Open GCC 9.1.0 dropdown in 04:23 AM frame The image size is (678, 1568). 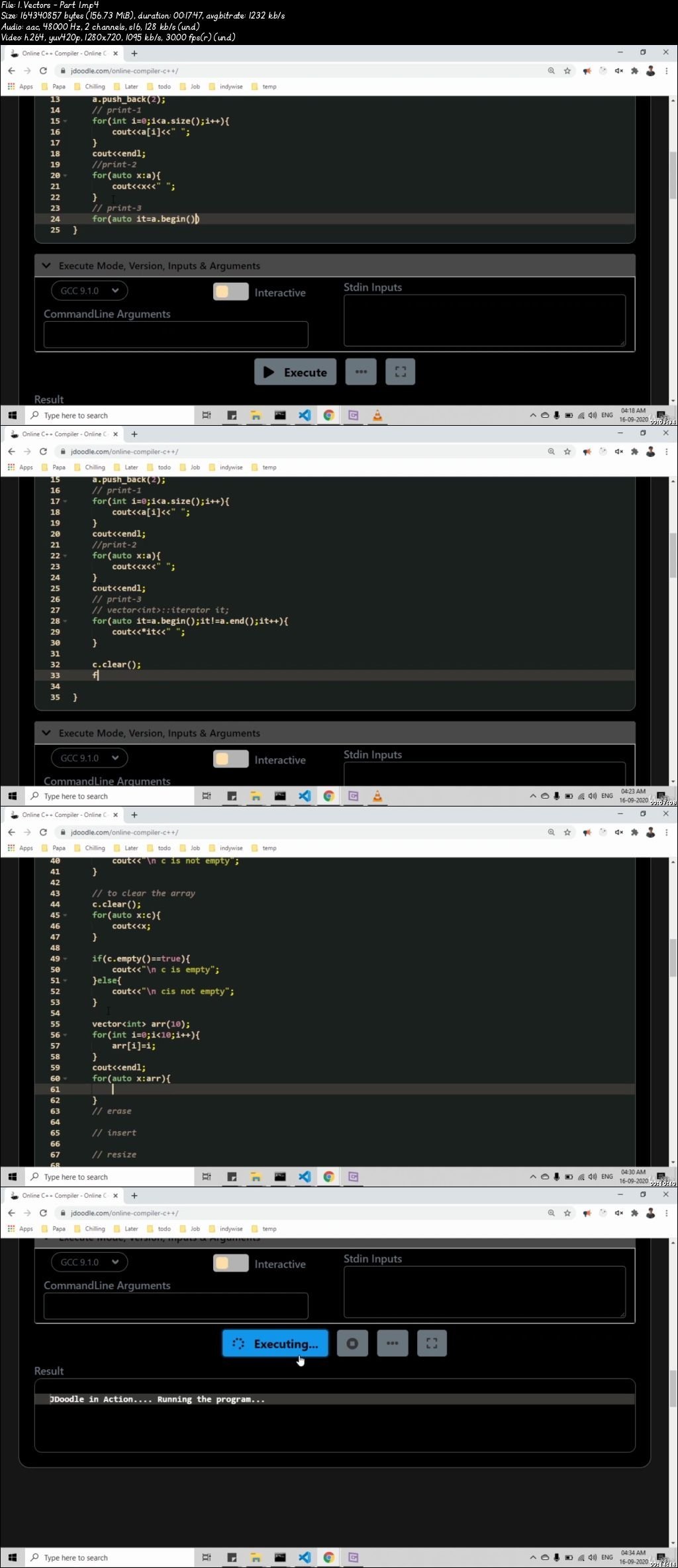[x=89, y=758]
